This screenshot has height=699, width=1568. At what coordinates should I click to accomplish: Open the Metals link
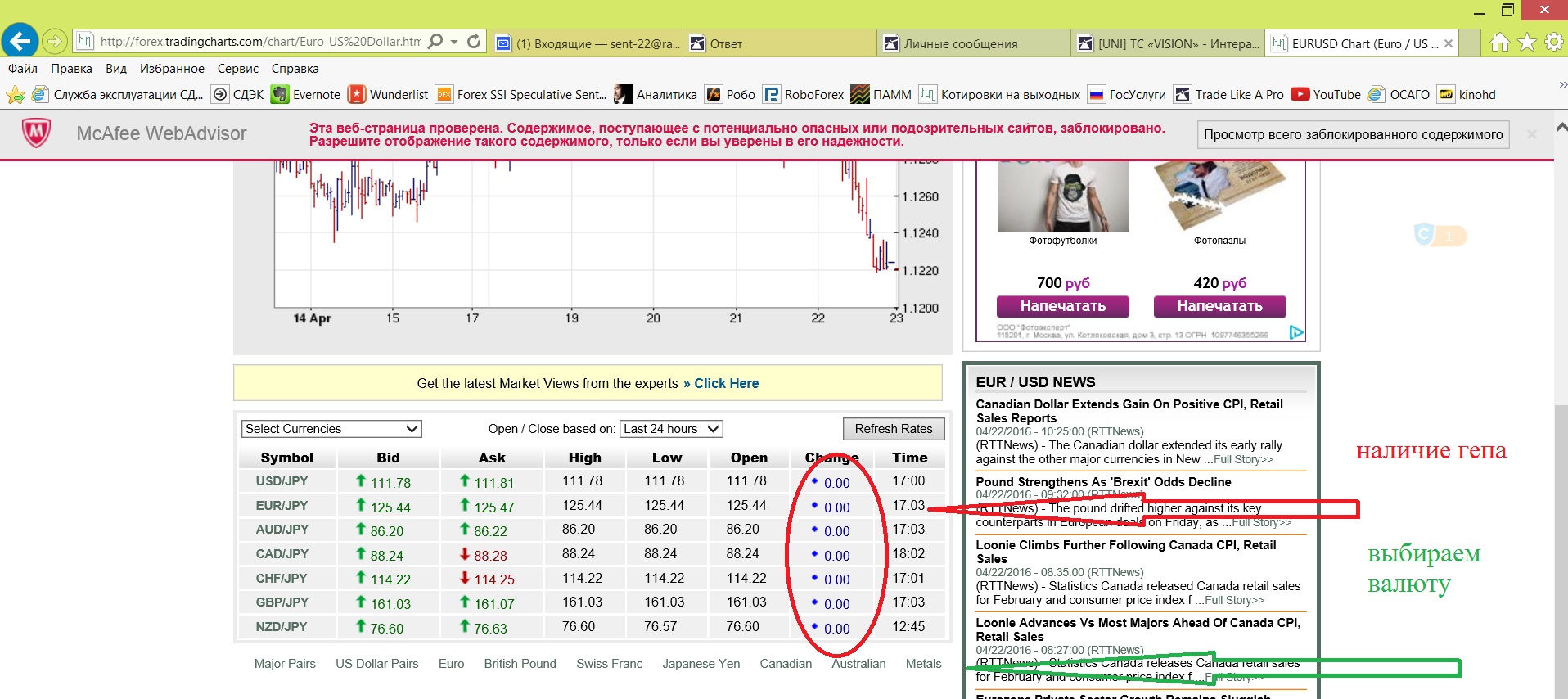pyautogui.click(x=924, y=664)
